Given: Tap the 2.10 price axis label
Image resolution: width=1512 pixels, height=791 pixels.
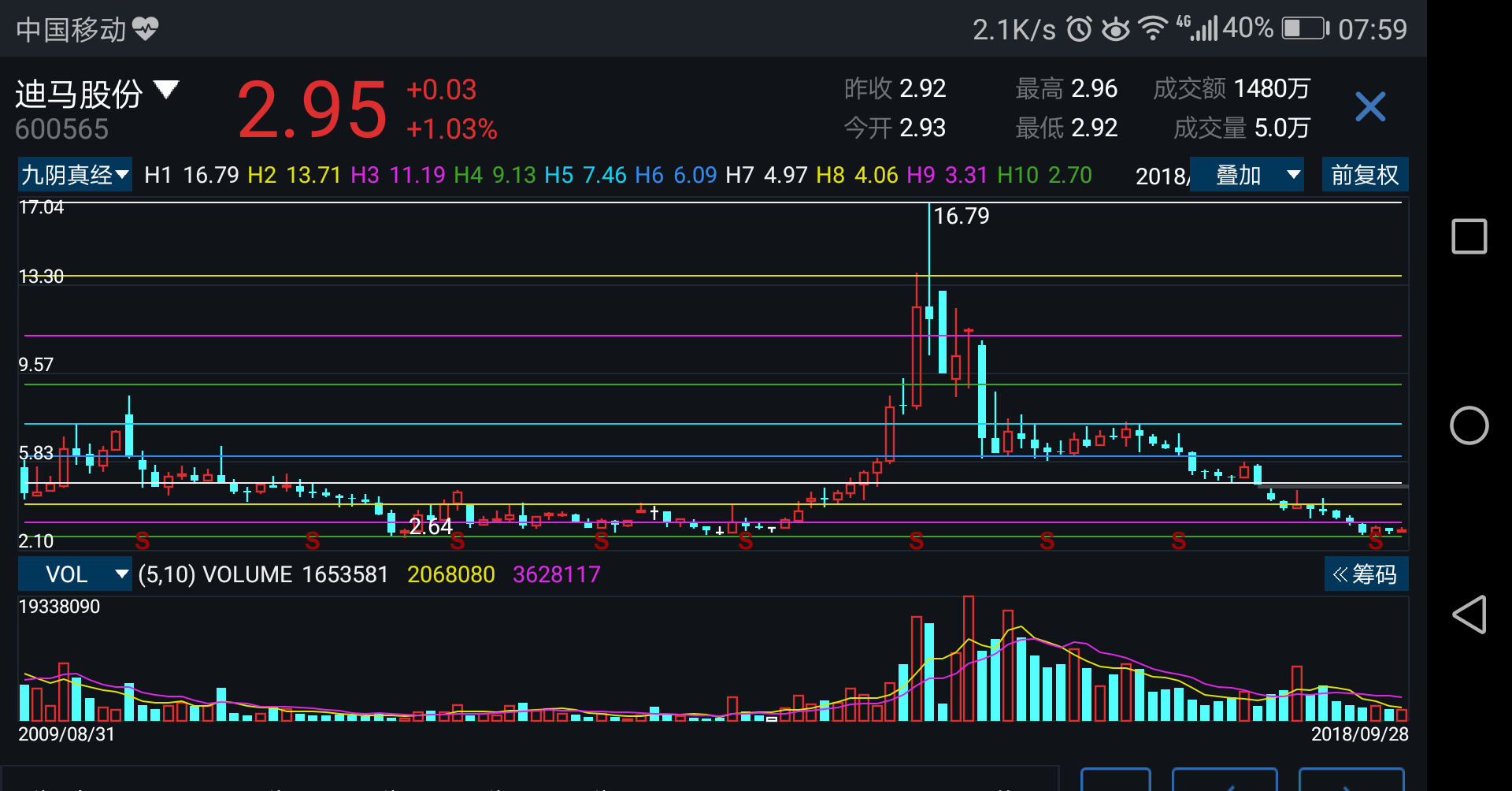Looking at the screenshot, I should point(36,541).
